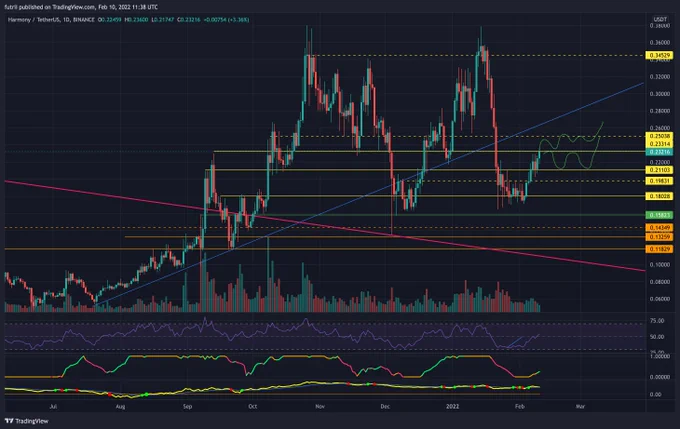This screenshot has height=429, width=680.
Task: Click the Oct label on time axis
Action: [252, 406]
